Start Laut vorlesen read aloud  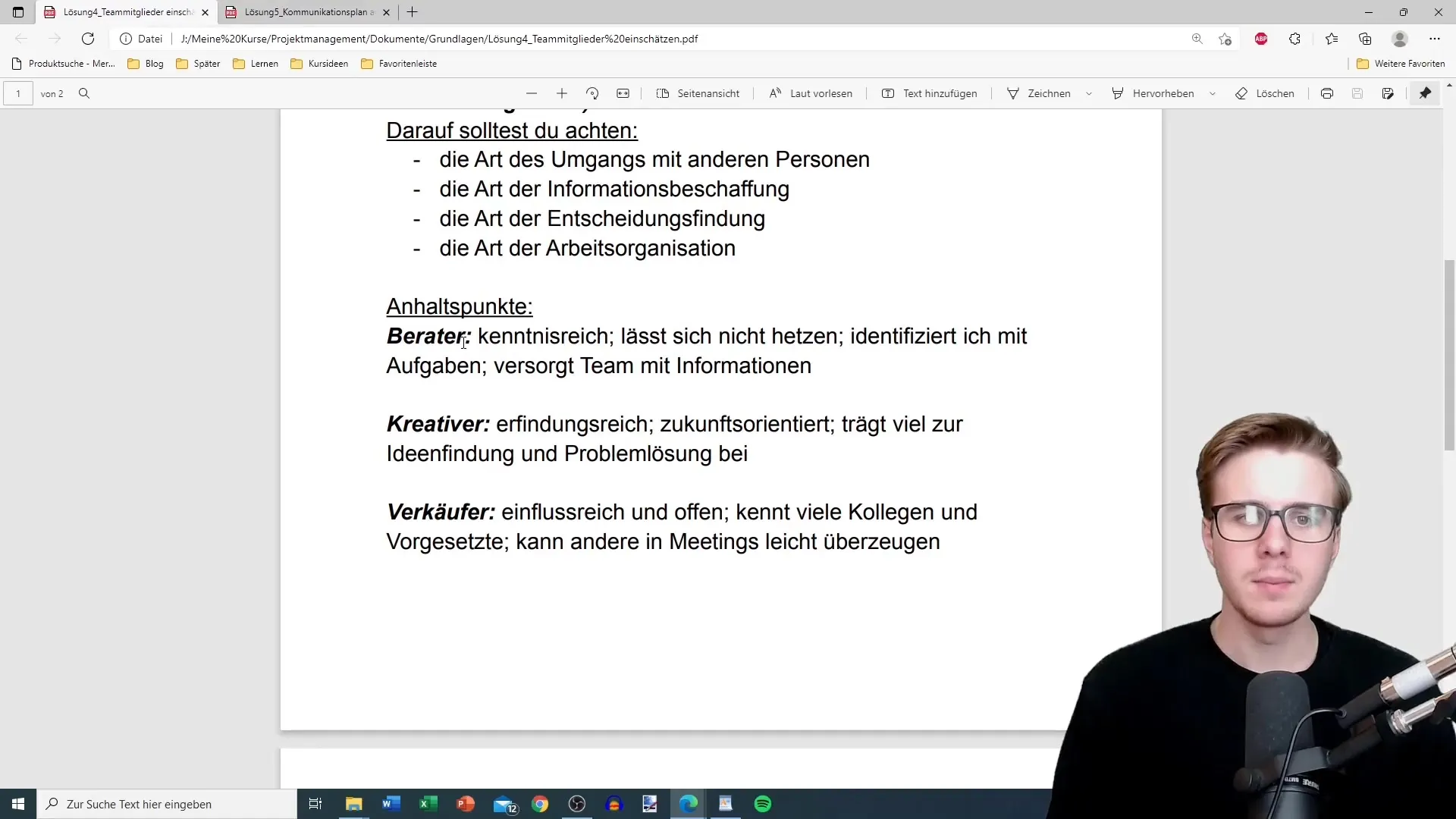(811, 93)
